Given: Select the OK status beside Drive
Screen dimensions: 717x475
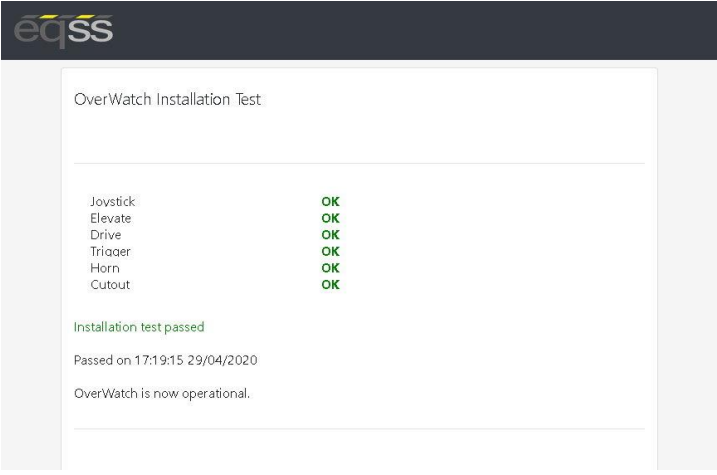Looking at the screenshot, I should (330, 235).
